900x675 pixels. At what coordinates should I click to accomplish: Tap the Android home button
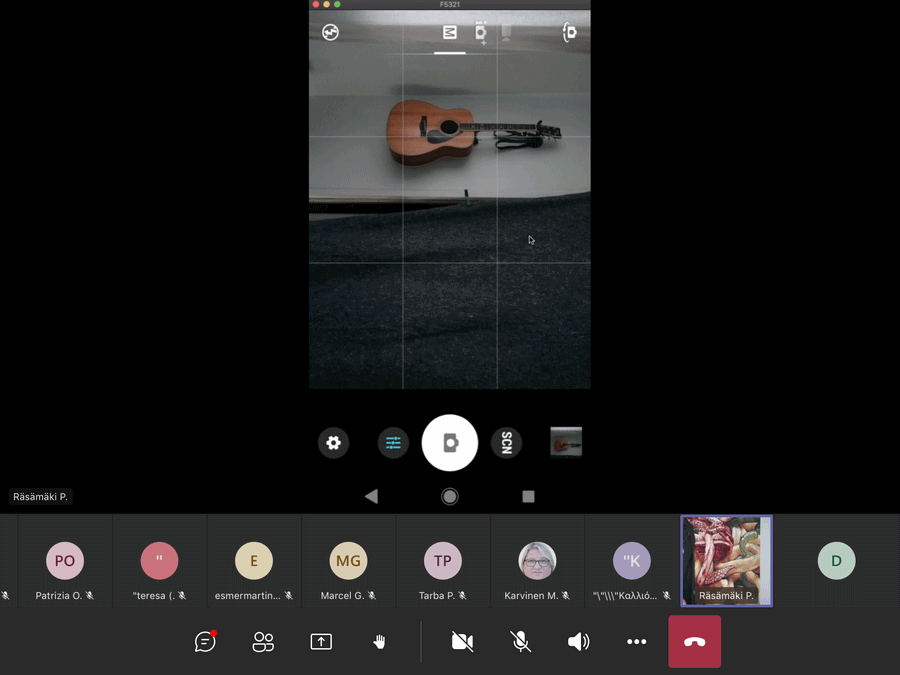pyautogui.click(x=450, y=497)
